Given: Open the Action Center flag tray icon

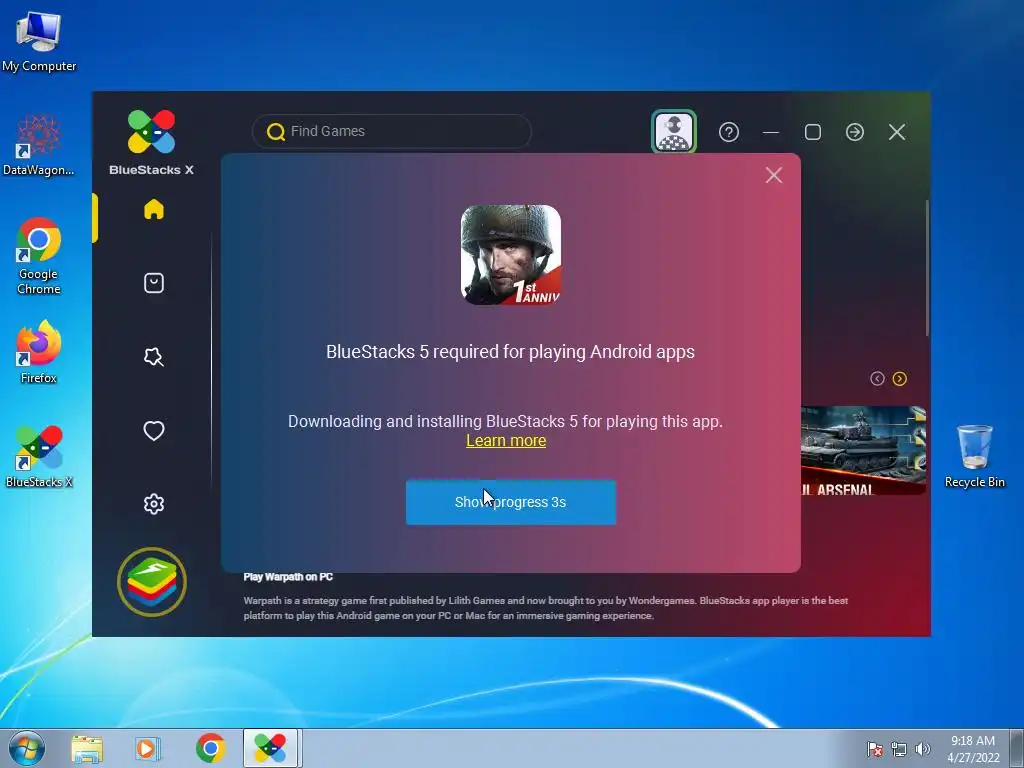Looking at the screenshot, I should pos(874,749).
